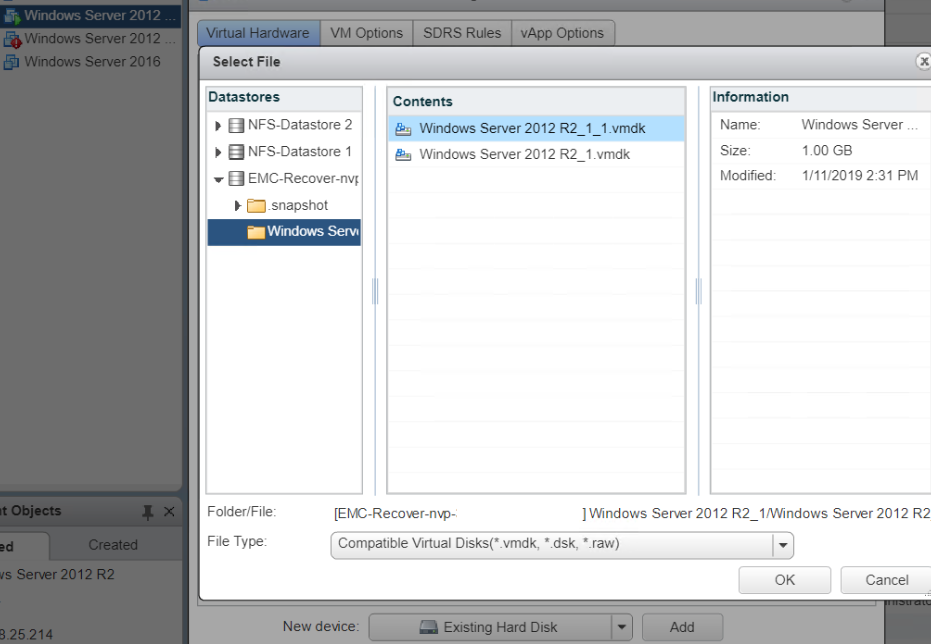Switch to Created tab in Objects panel
The image size is (931, 644).
coord(113,545)
